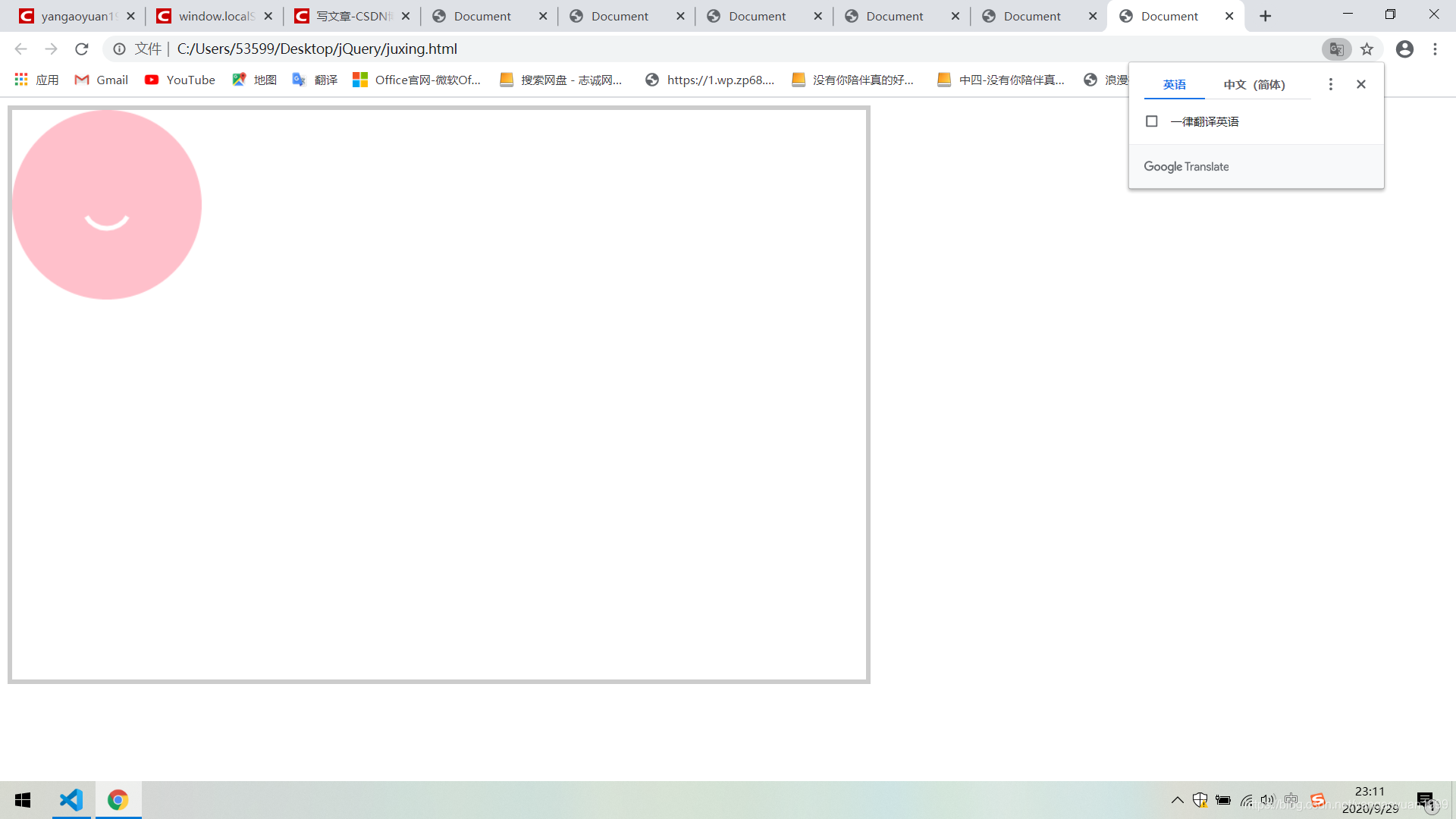
Task: Close the translate popup with X
Action: tap(1361, 84)
